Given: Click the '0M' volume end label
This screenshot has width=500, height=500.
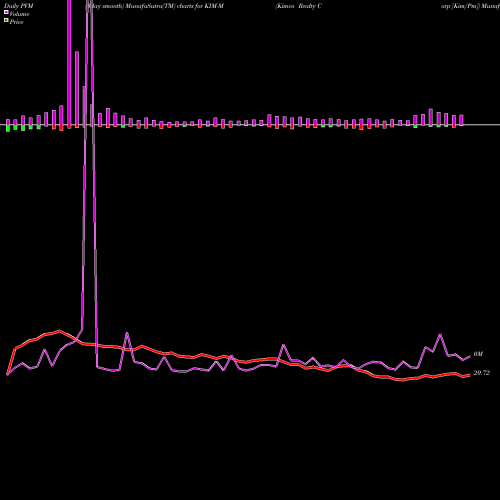Looking at the screenshot, I should tap(478, 354).
